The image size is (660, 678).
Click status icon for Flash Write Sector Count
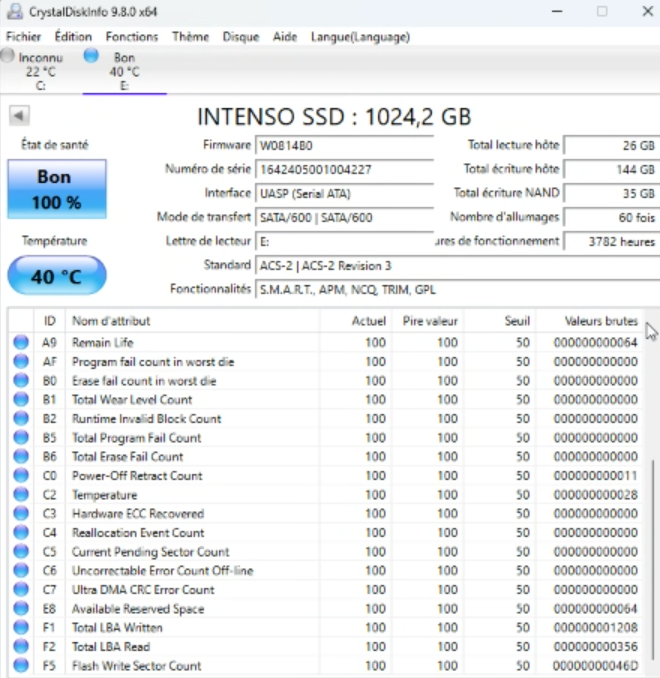(x=21, y=666)
